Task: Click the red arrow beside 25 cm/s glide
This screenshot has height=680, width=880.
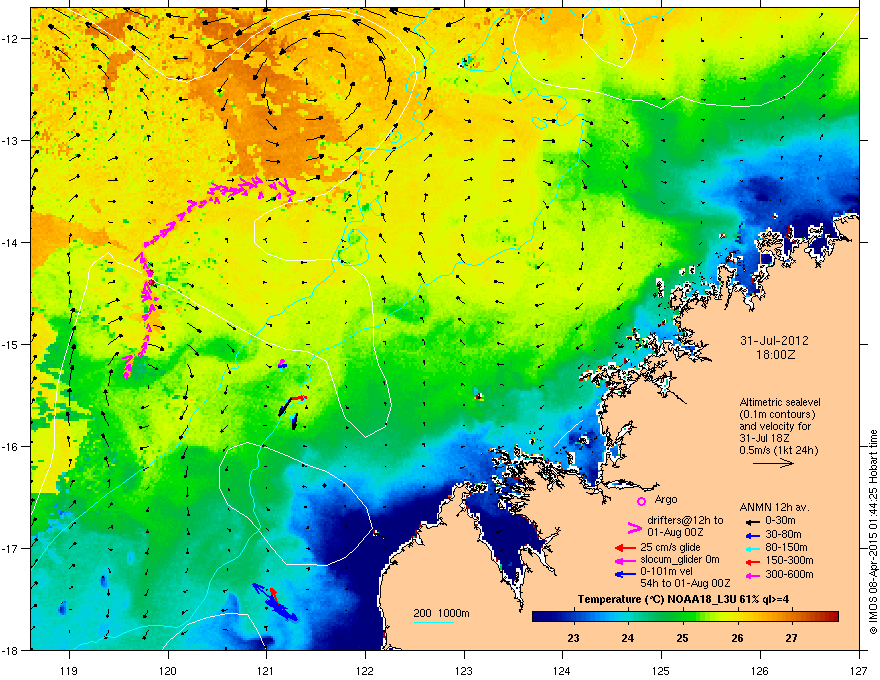Action: pyautogui.click(x=625, y=548)
